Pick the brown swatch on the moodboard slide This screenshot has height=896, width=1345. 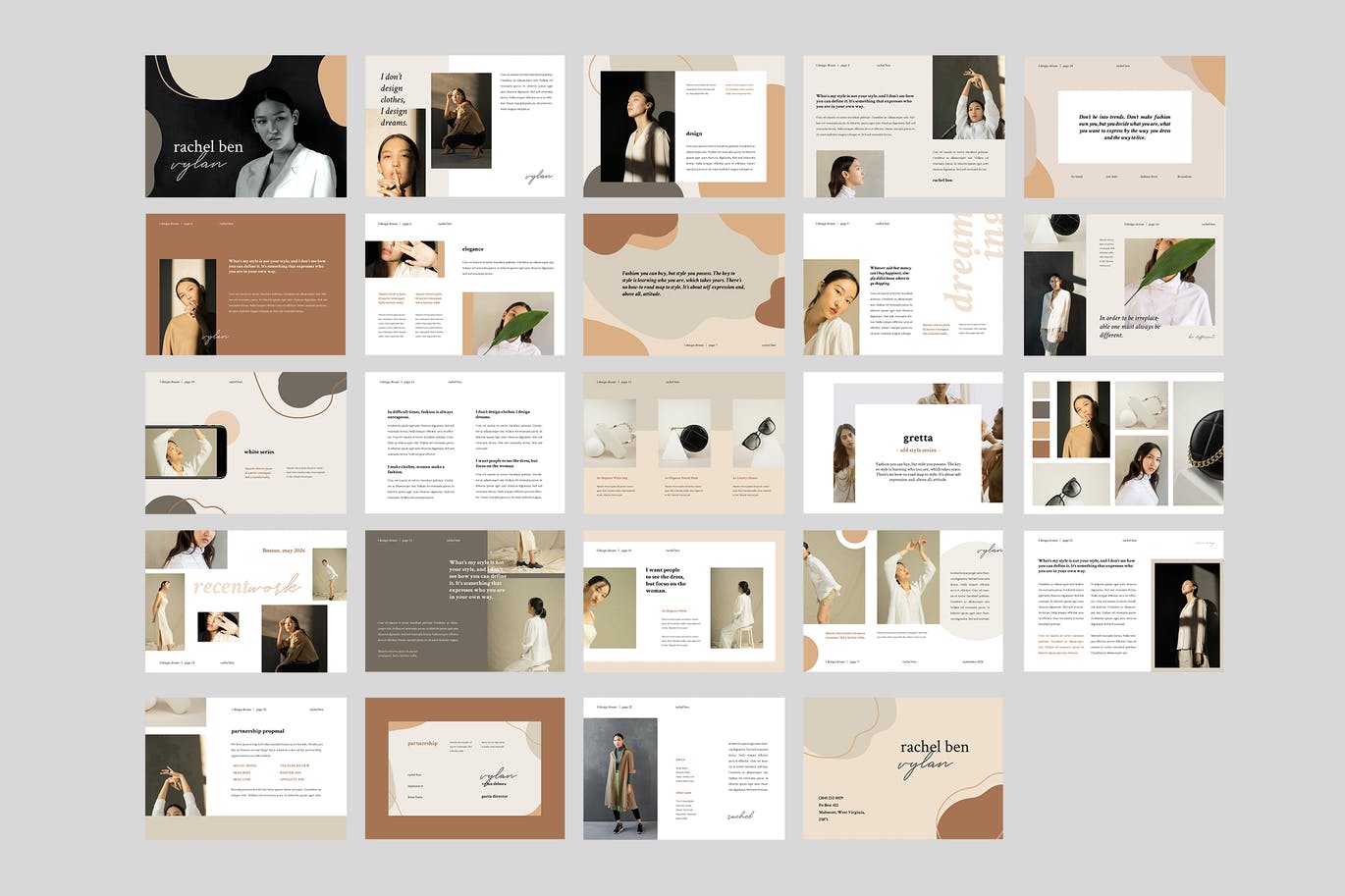1041,449
